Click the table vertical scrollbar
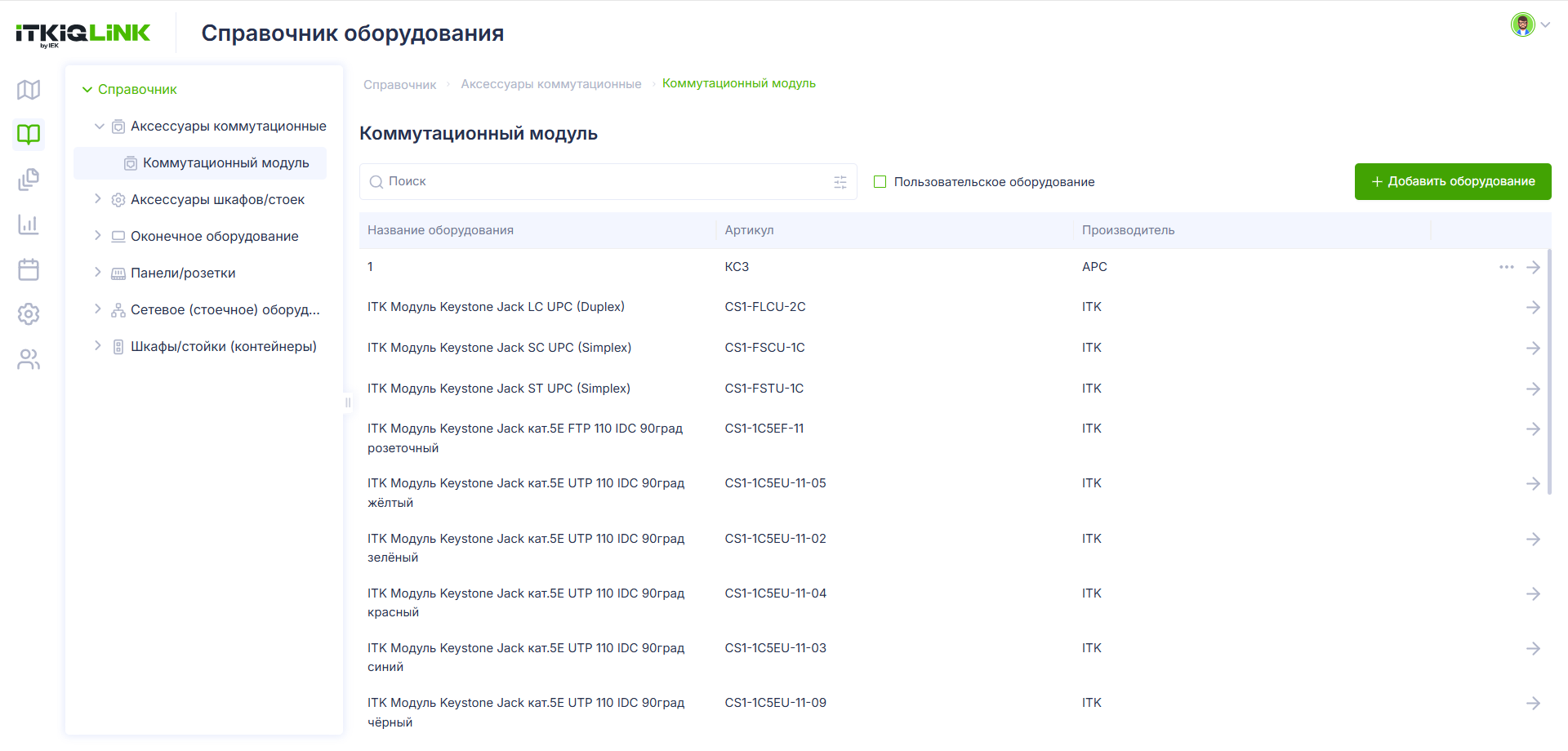 click(1549, 371)
